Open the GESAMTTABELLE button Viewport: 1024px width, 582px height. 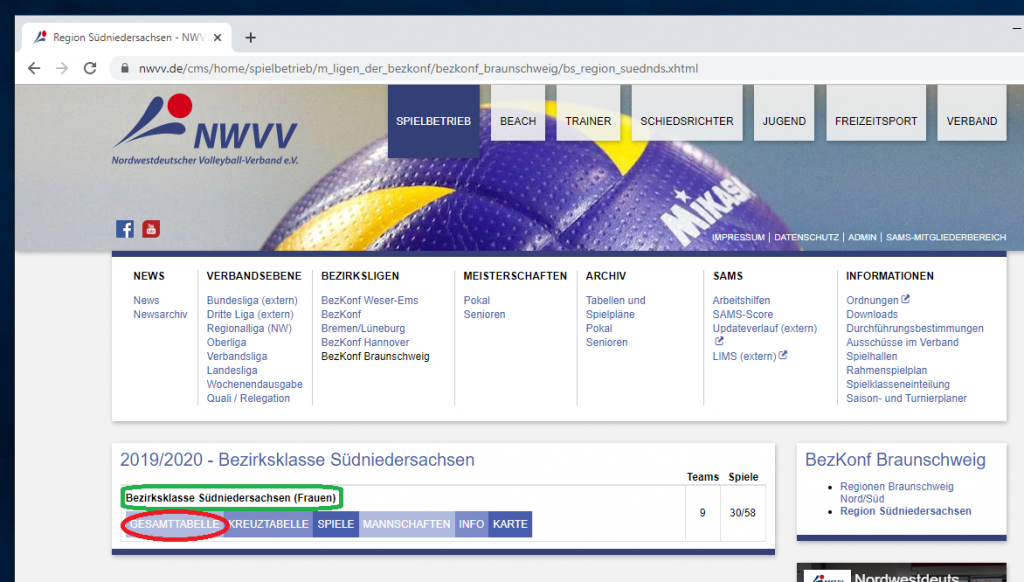pos(174,524)
